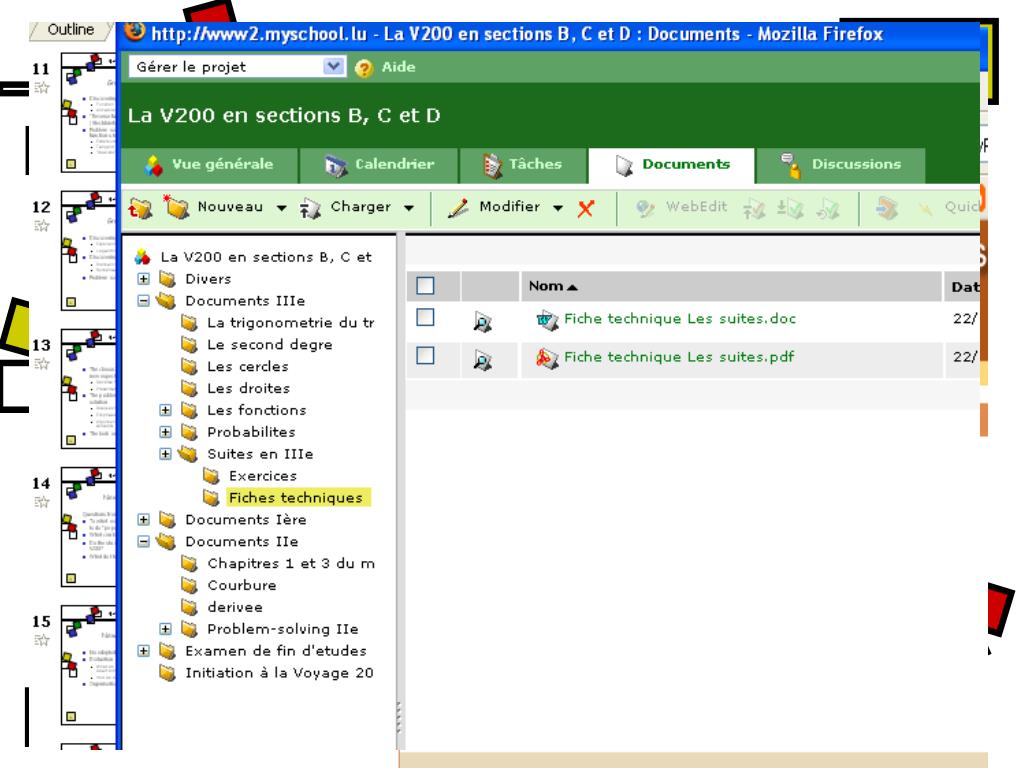The height and width of the screenshot is (768, 1024).
Task: Open Fiche technique Les suites.pdf link
Action: point(679,357)
